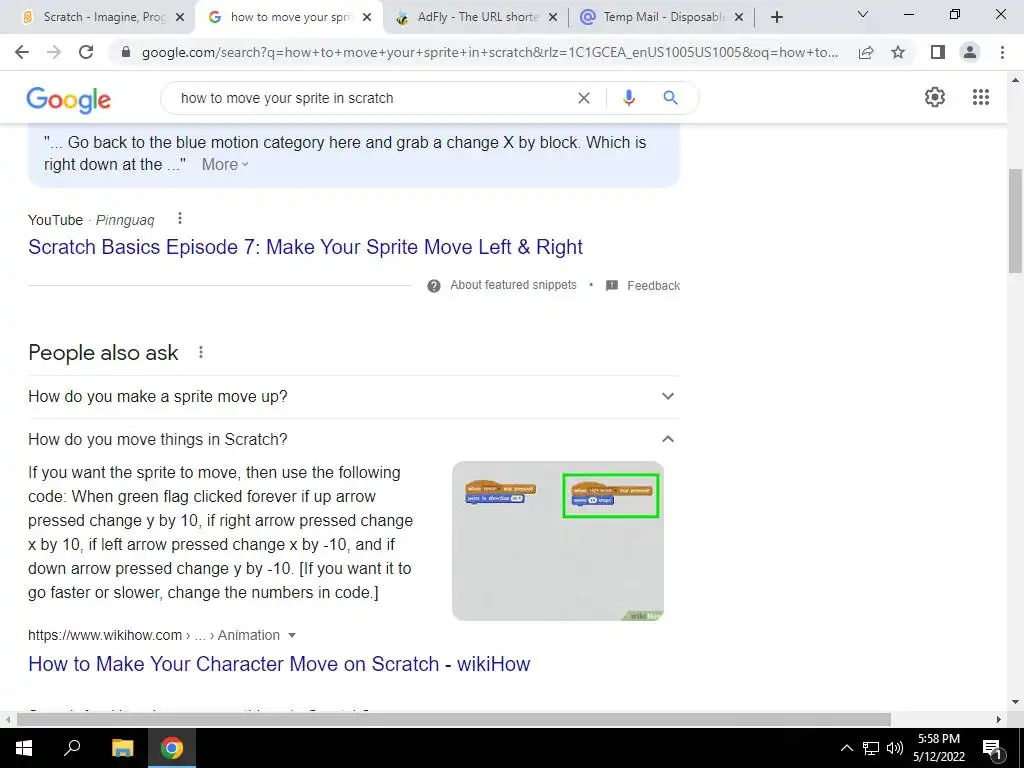Viewport: 1024px width, 768px height.
Task: Open the options dots beside YouTube Pinnguaq
Action: click(180, 219)
